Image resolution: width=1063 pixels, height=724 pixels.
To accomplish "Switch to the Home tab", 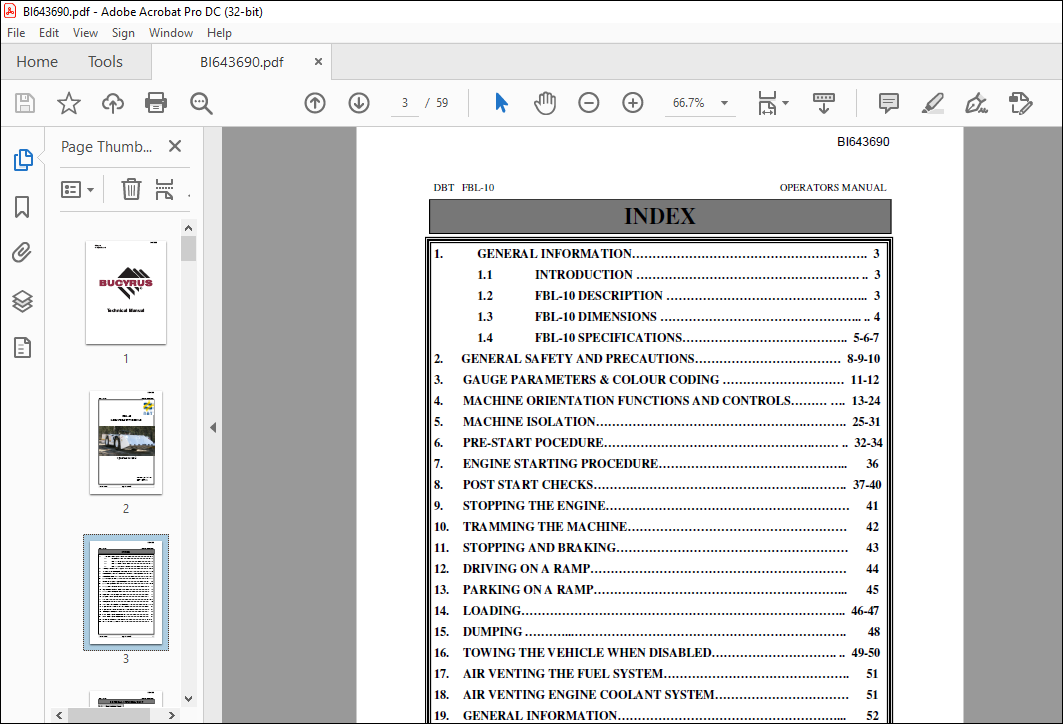I will (x=37, y=62).
